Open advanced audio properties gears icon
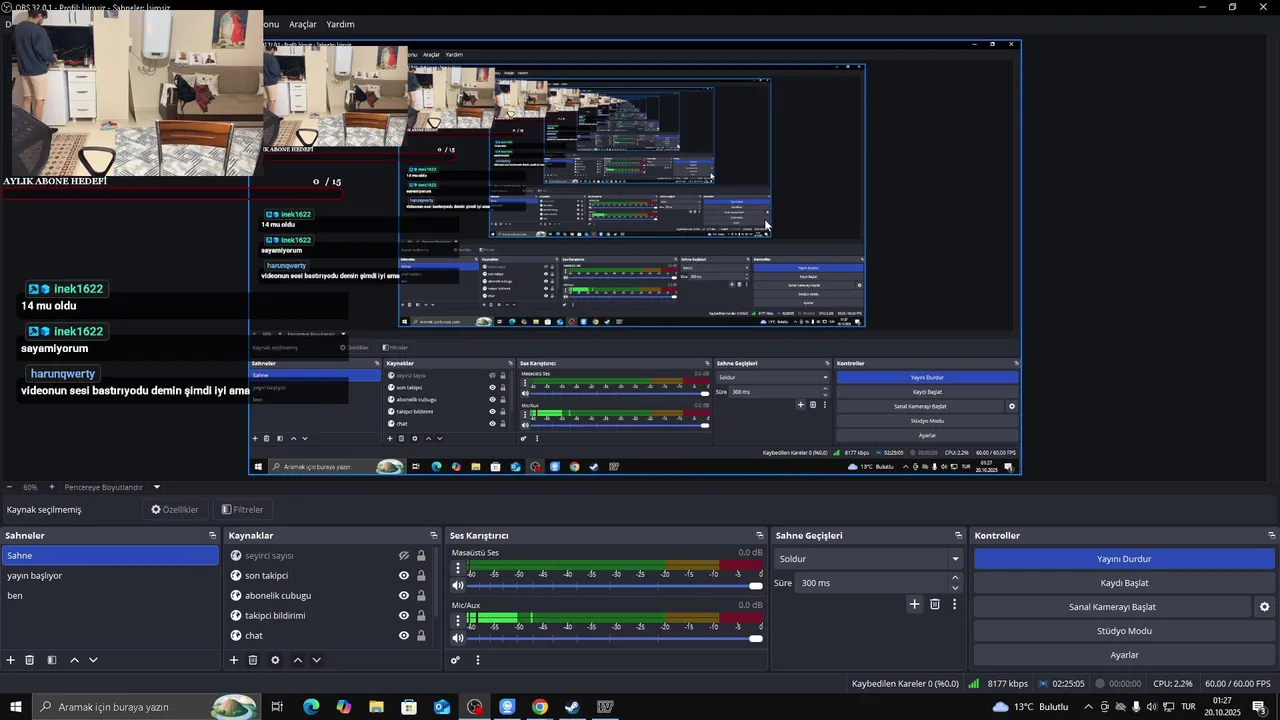This screenshot has width=1280, height=720. tap(456, 660)
